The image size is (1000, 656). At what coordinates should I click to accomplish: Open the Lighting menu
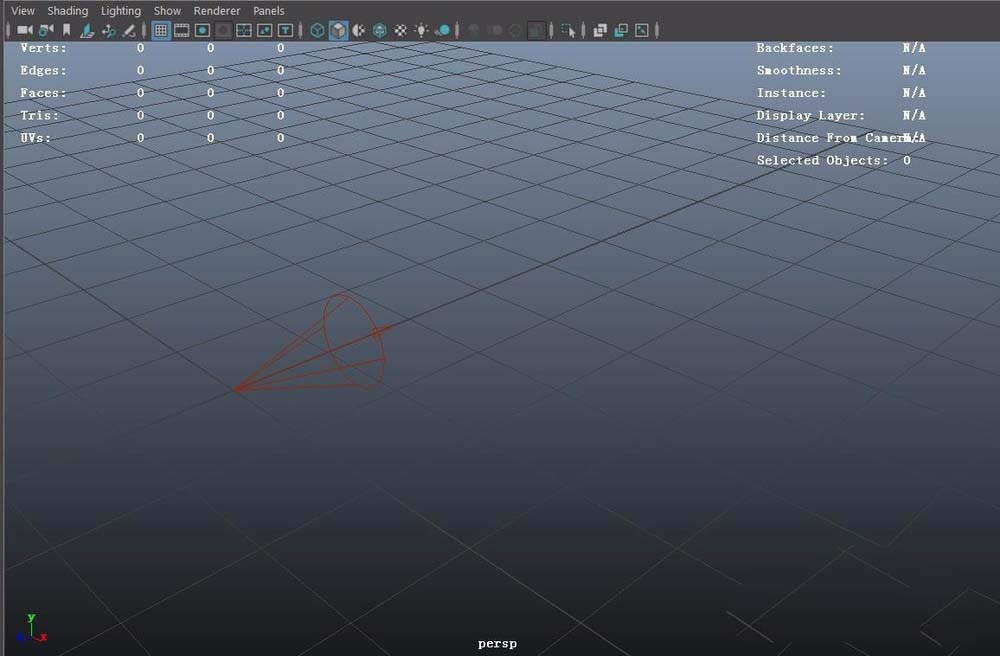(121, 11)
